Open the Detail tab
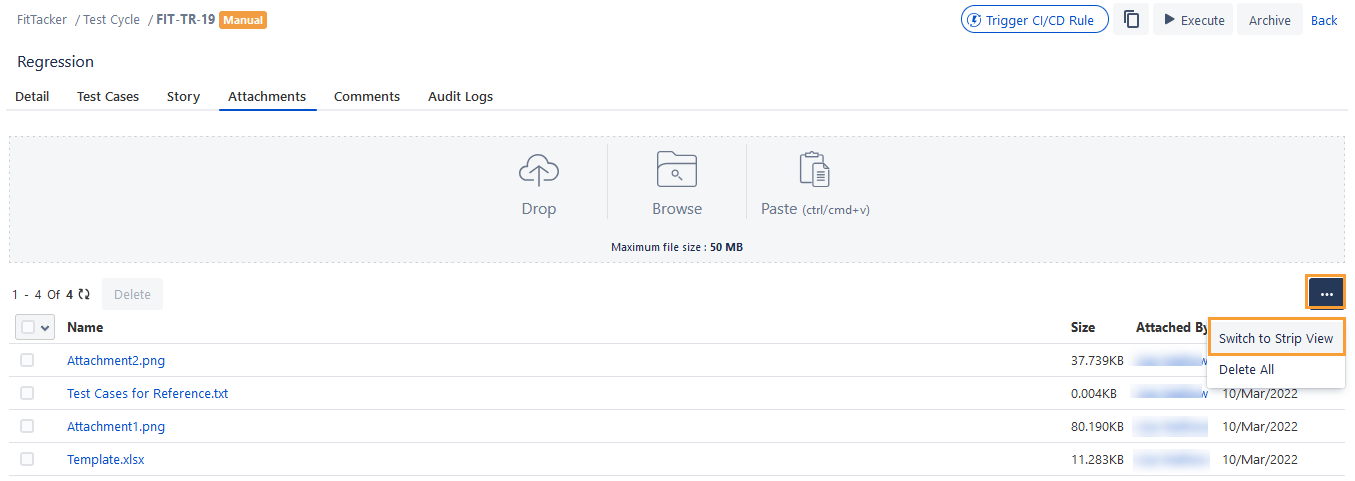The width and height of the screenshot is (1355, 481). [x=32, y=97]
